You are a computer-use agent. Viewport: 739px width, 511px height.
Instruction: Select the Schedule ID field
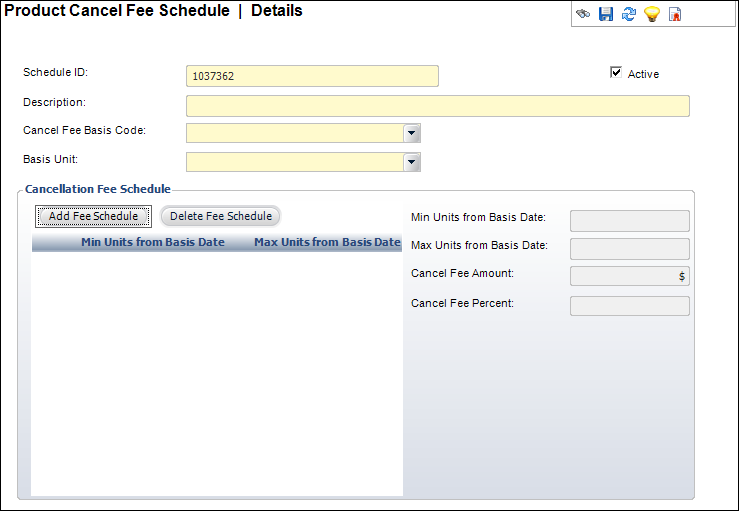(312, 76)
